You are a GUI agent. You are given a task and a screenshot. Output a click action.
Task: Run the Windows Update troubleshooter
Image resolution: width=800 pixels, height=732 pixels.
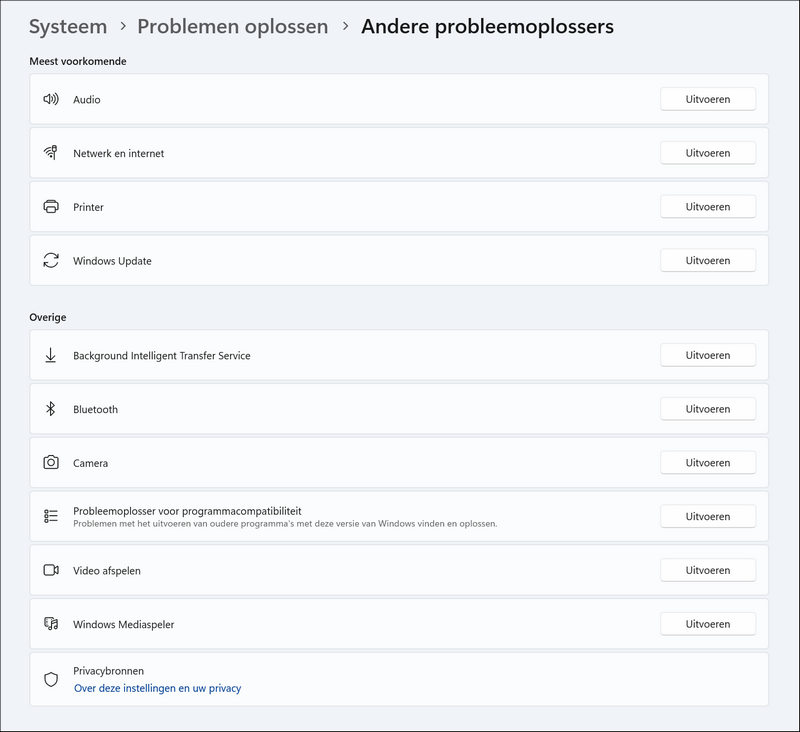(x=707, y=261)
